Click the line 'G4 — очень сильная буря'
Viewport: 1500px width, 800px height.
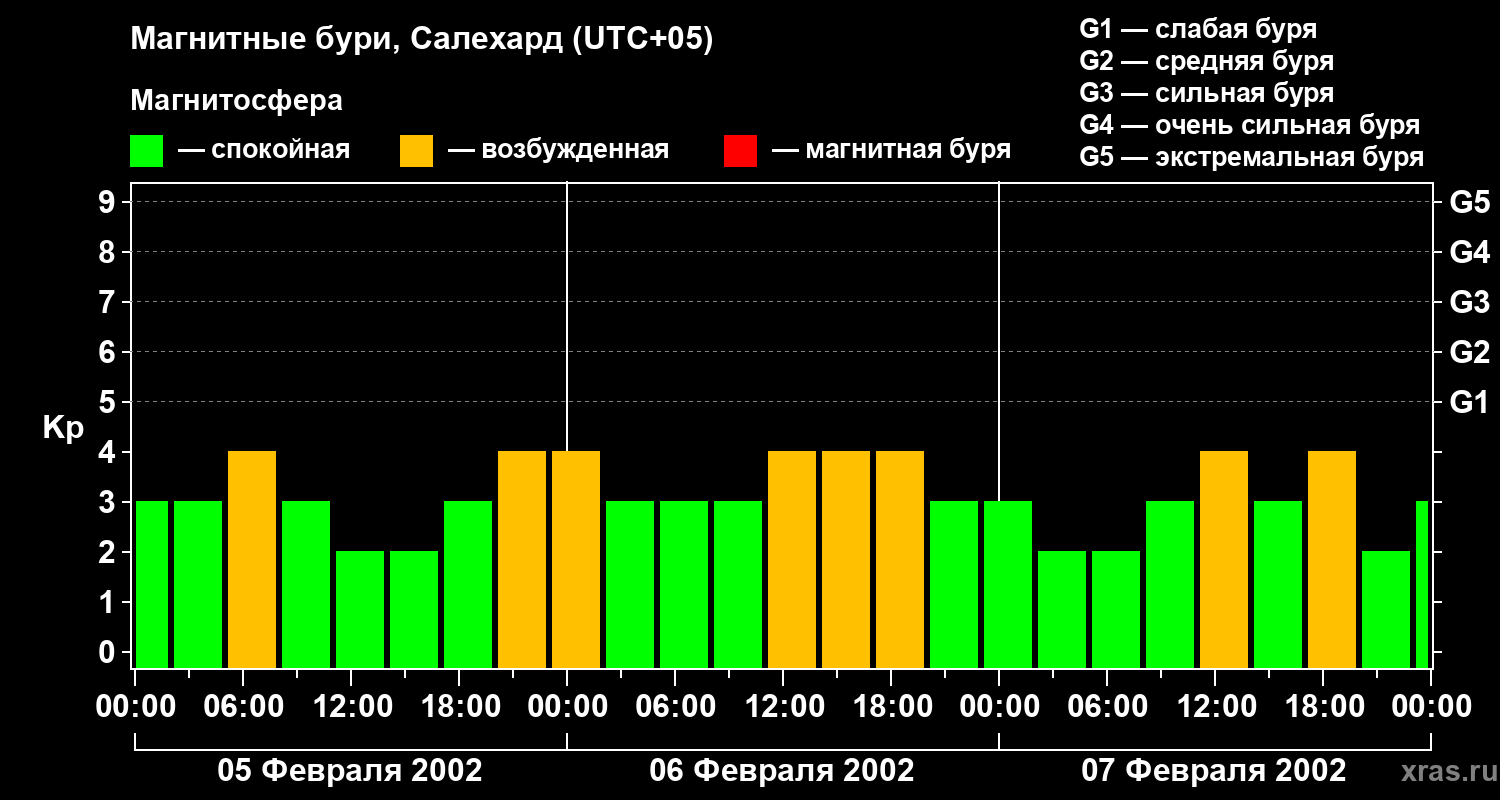1250,125
